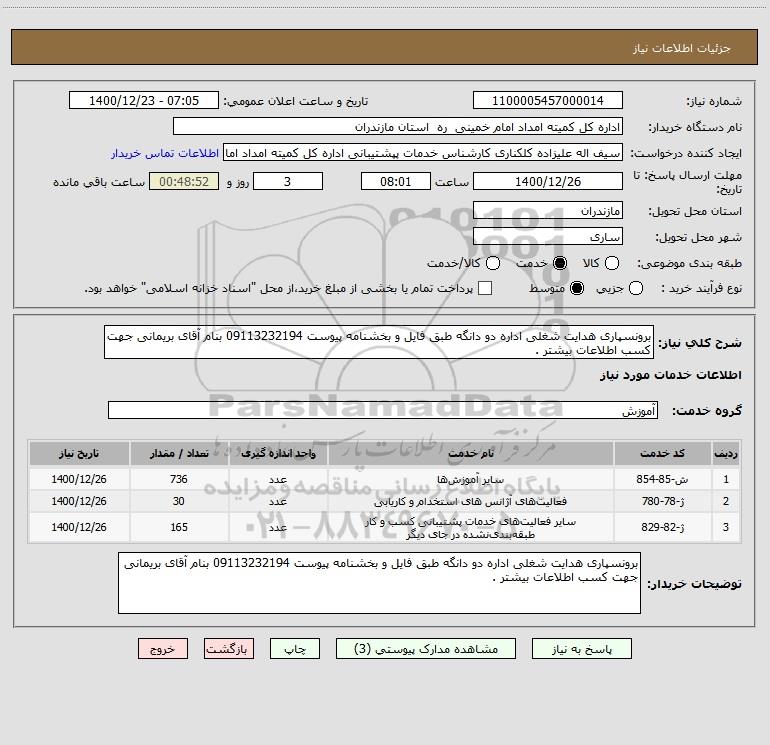Open مشاهده مدارک پیوستی (3) button
The image size is (770, 745).
pos(426,649)
